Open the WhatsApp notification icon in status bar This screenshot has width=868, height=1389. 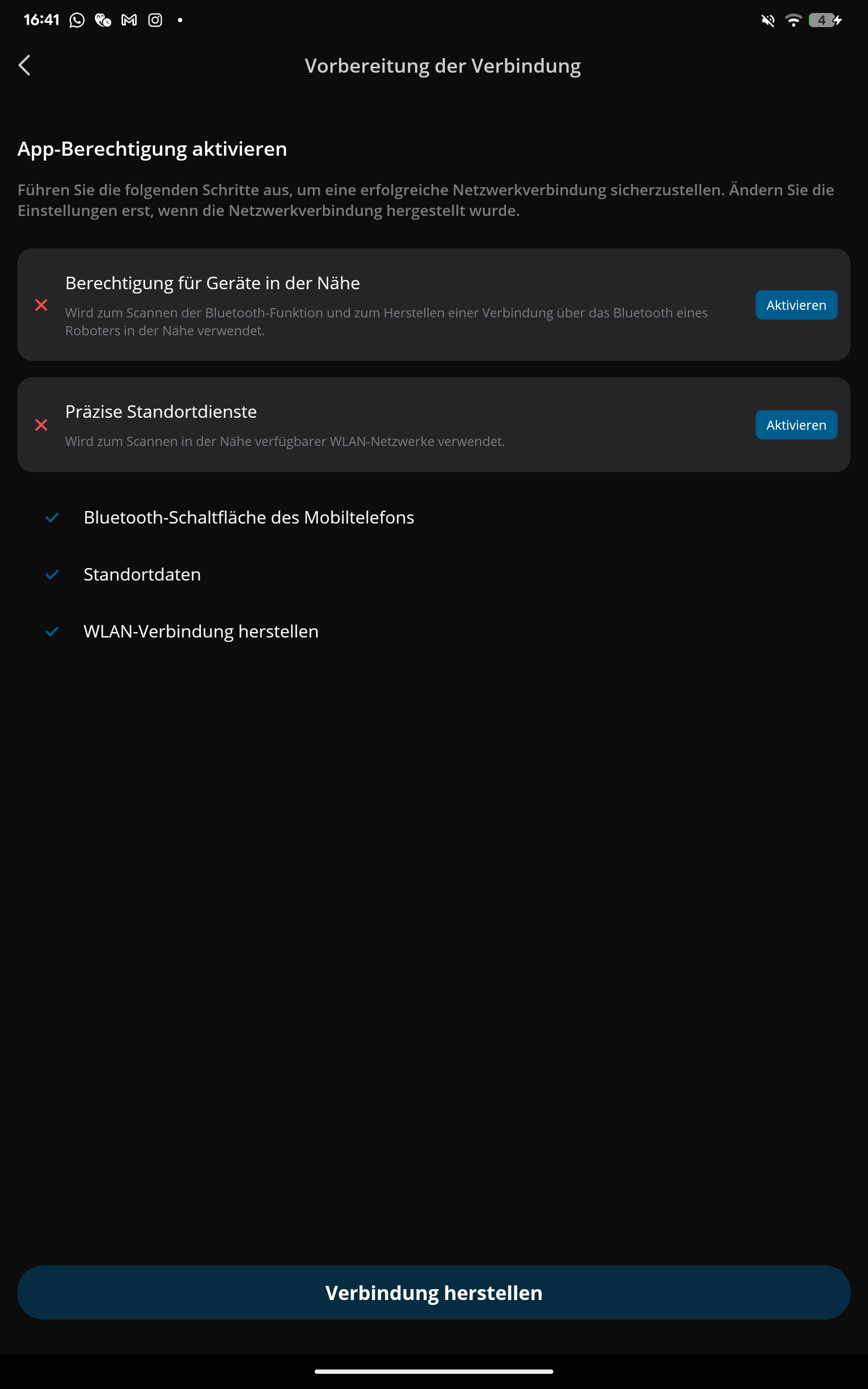[77, 20]
